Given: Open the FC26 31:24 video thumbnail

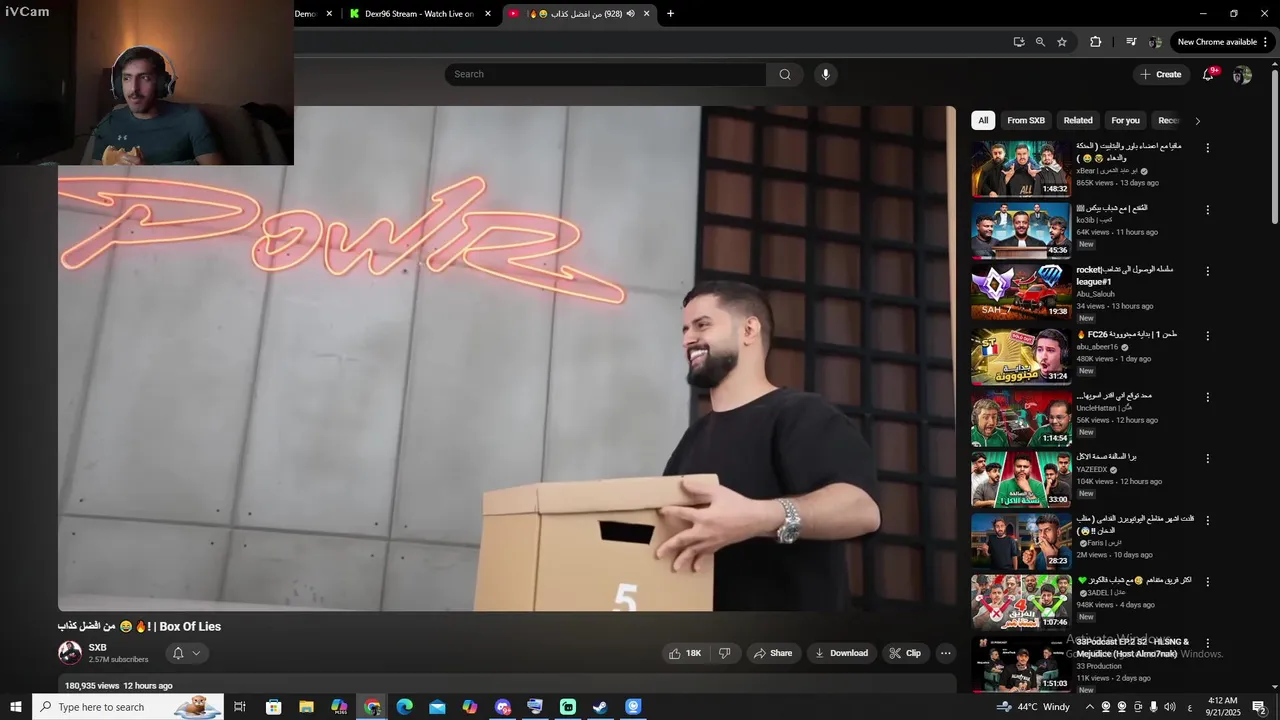Looking at the screenshot, I should point(1021,356).
